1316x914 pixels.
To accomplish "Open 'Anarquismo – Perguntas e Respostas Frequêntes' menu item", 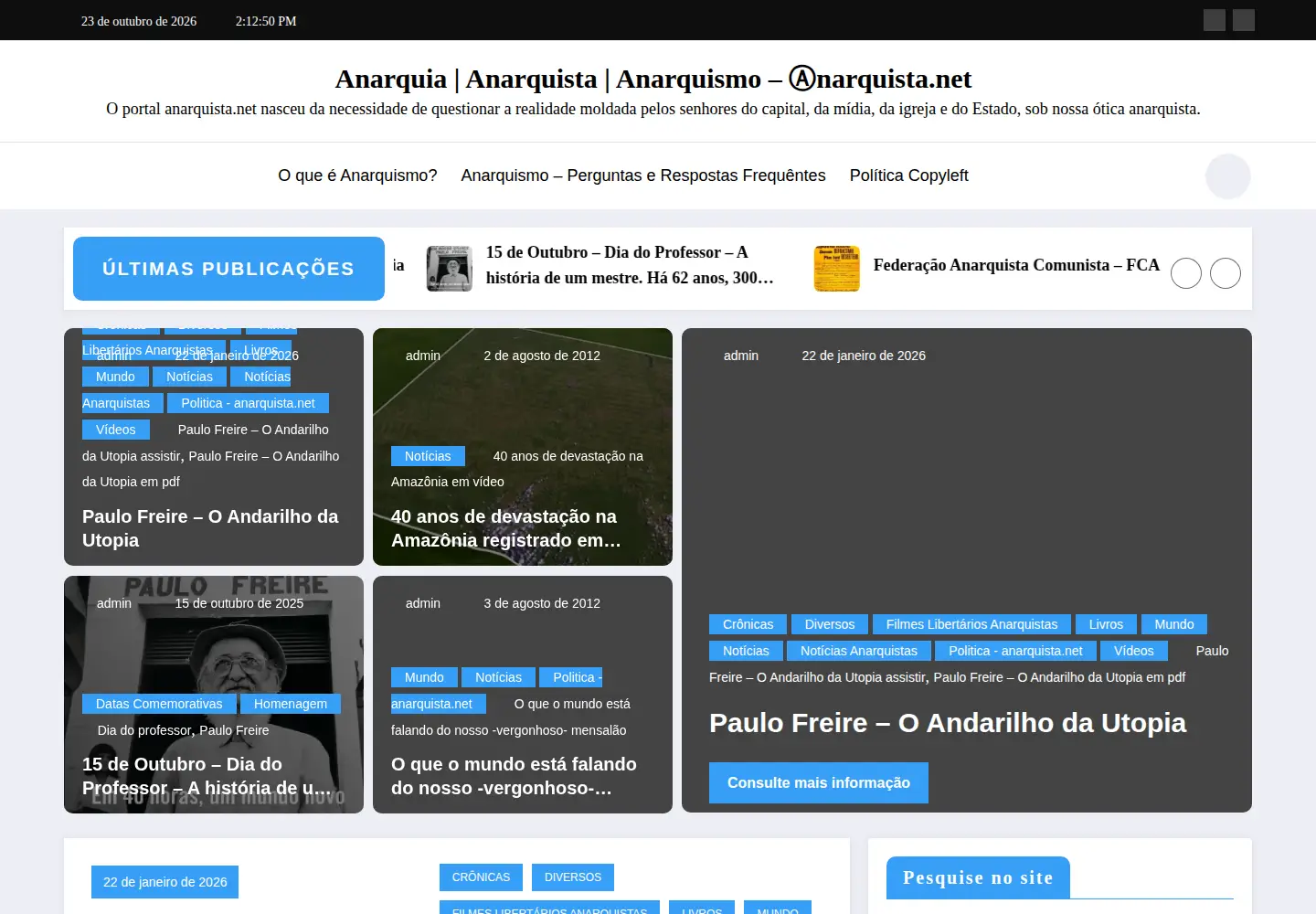I will pos(643,175).
